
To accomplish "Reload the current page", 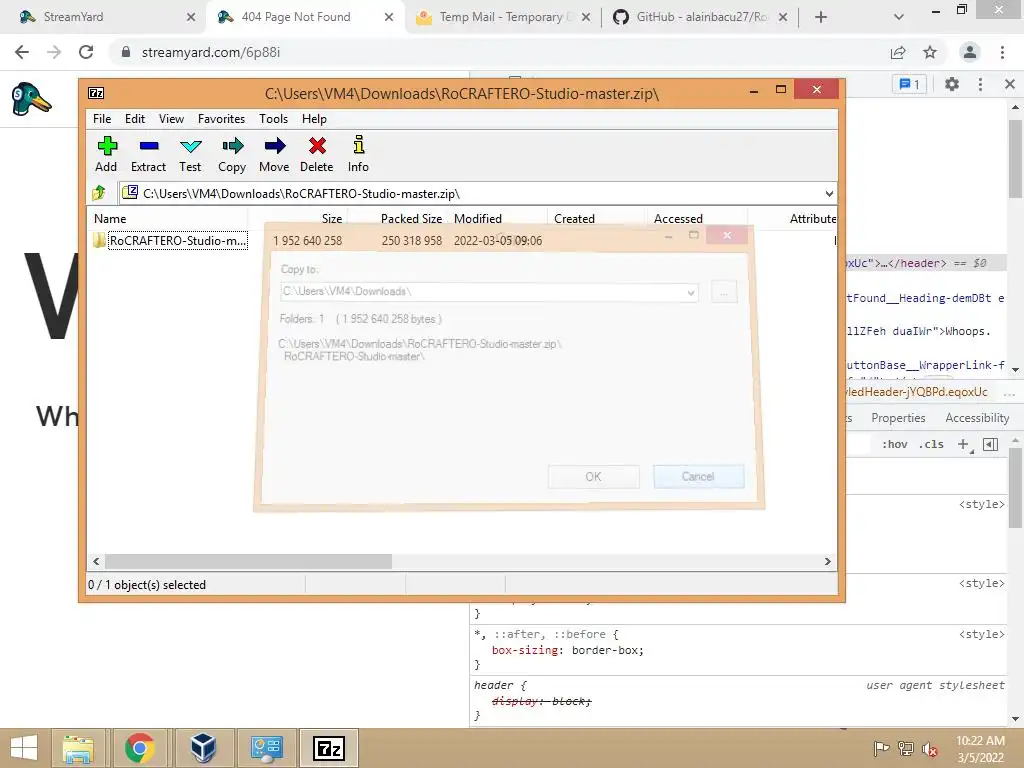I will click(86, 52).
